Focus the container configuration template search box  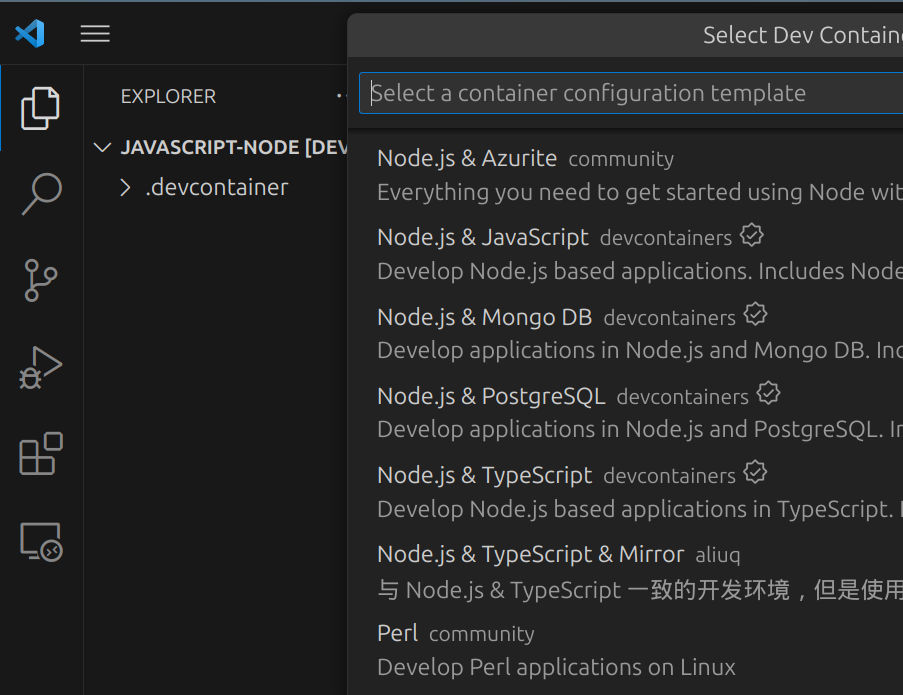630,94
